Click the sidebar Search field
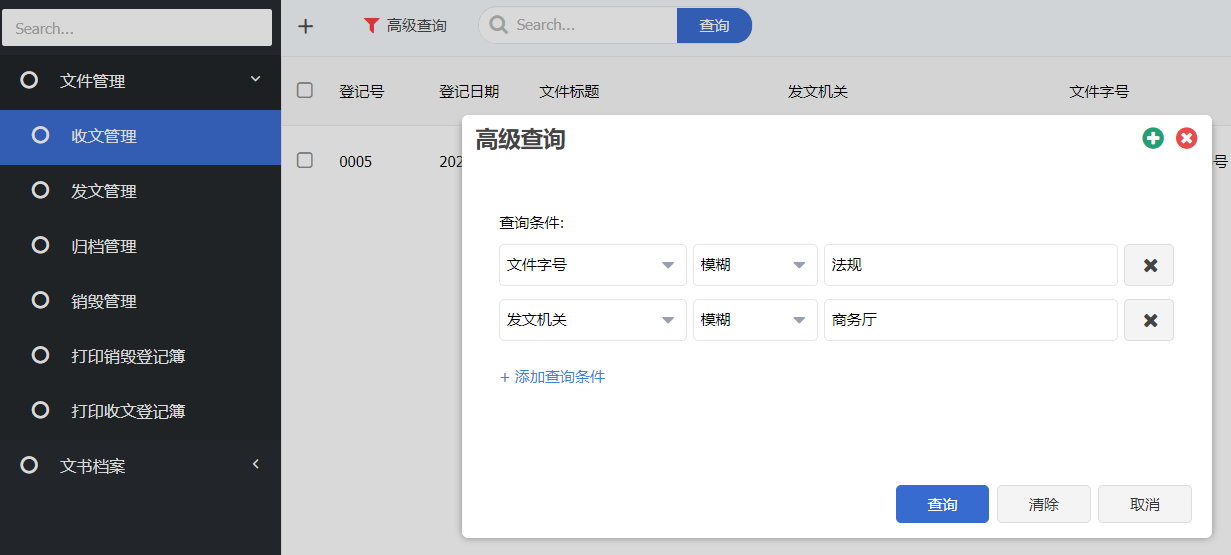The height and width of the screenshot is (555, 1231). (137, 28)
